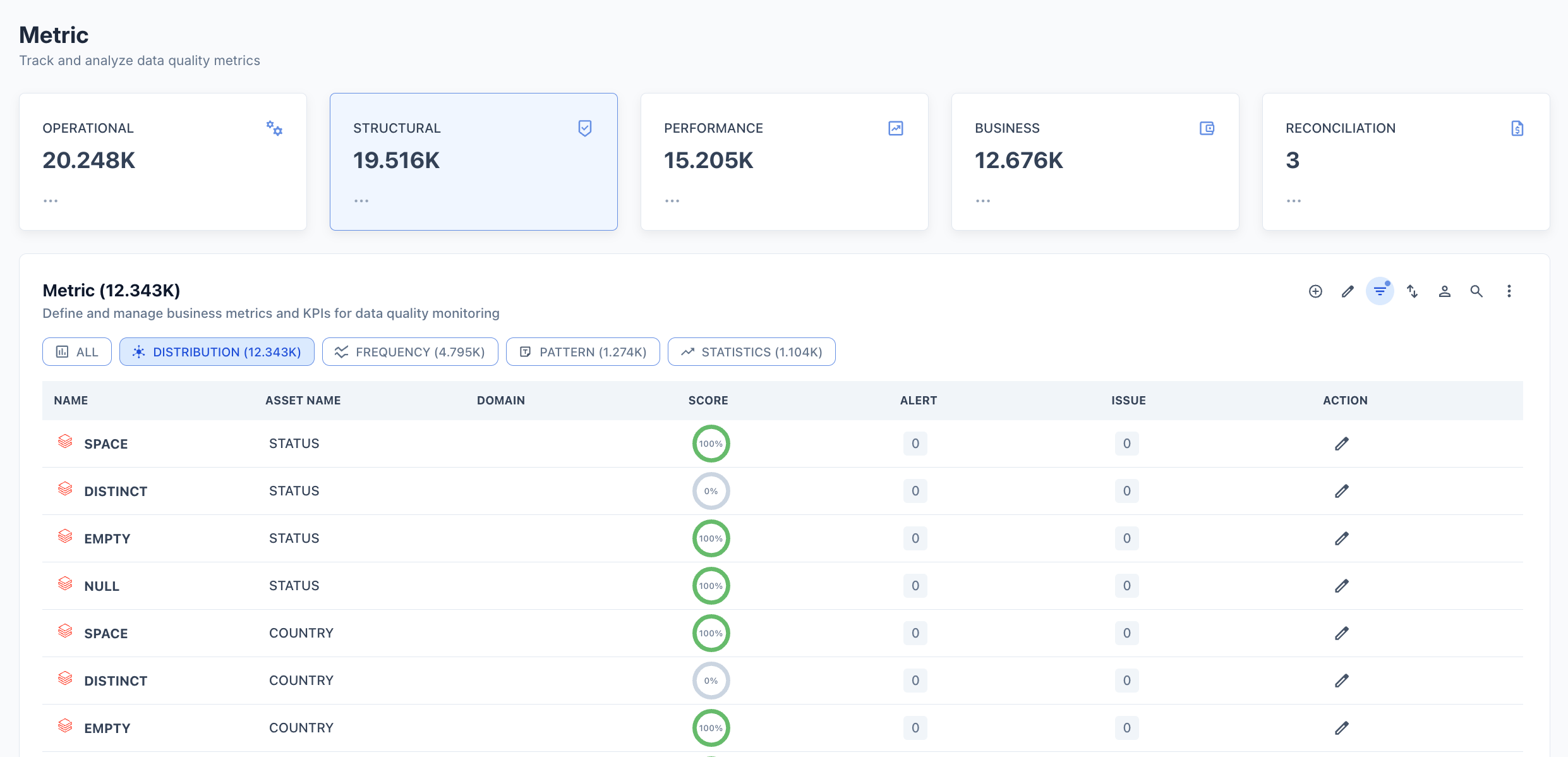Viewport: 1568px width, 757px height.
Task: Click the shield icon on Structural card
Action: pos(585,128)
